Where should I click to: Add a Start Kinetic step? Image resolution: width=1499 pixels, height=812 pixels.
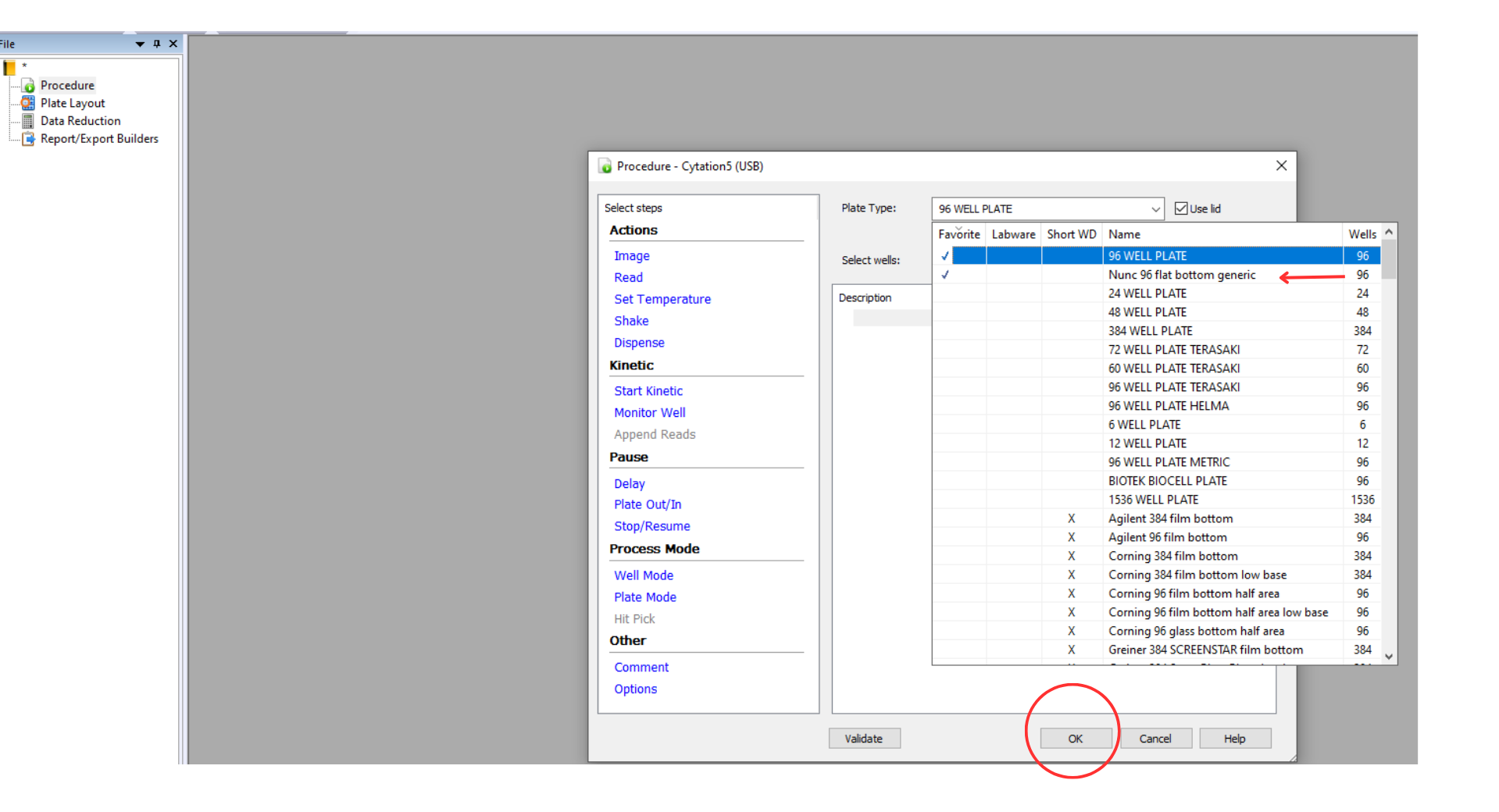pos(648,391)
